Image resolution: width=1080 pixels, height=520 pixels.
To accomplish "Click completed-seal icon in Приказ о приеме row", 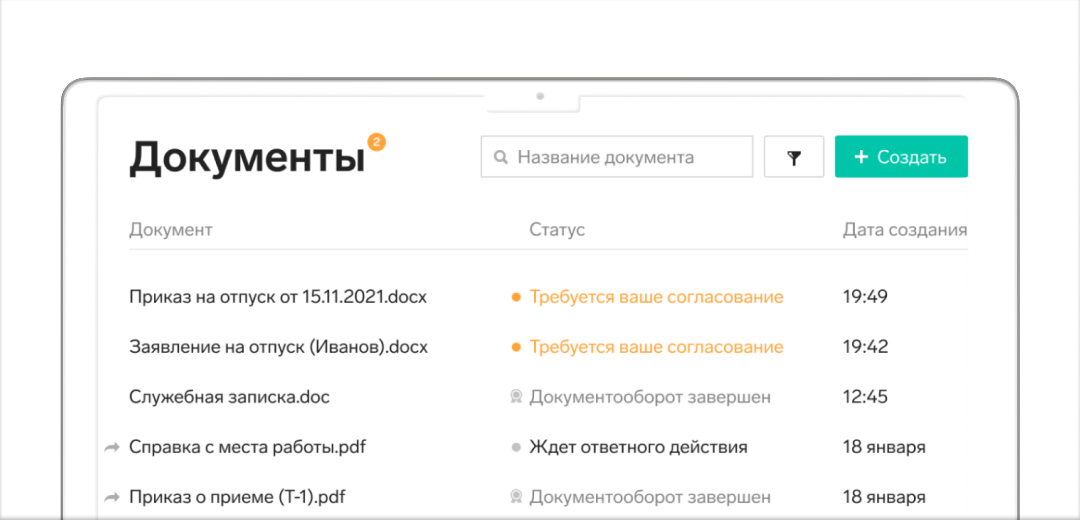I will 516,497.
